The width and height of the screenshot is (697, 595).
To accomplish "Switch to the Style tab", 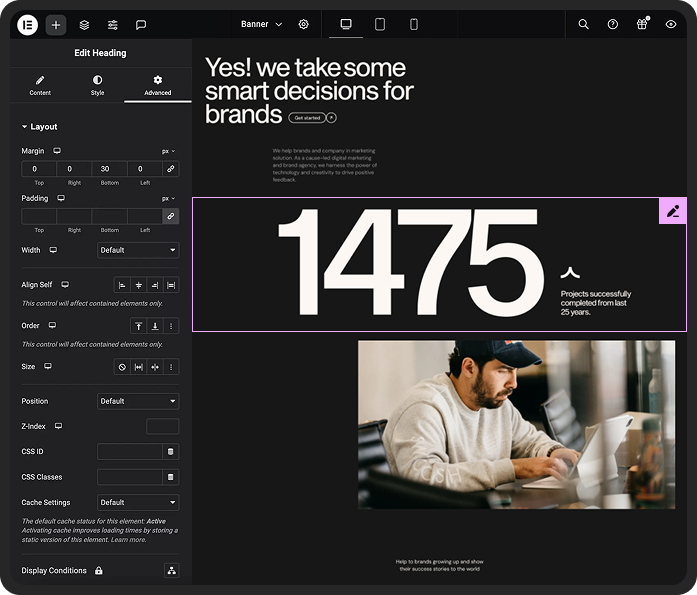I will coord(97,85).
